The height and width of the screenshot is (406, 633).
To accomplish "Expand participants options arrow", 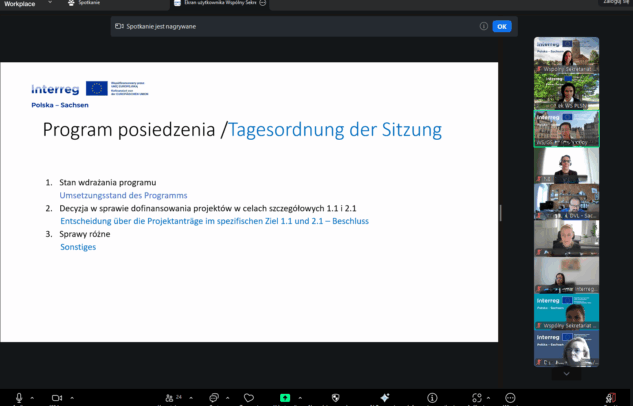I will tap(191, 398).
